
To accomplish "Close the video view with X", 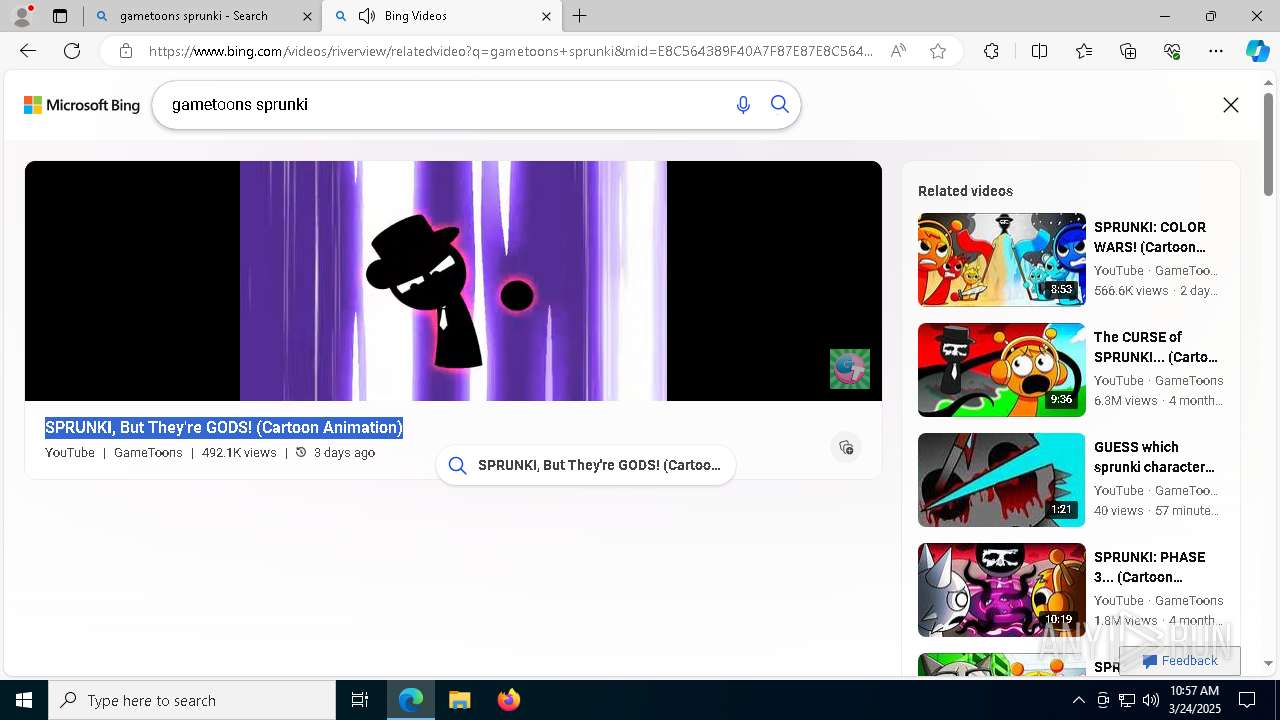I will point(1231,105).
